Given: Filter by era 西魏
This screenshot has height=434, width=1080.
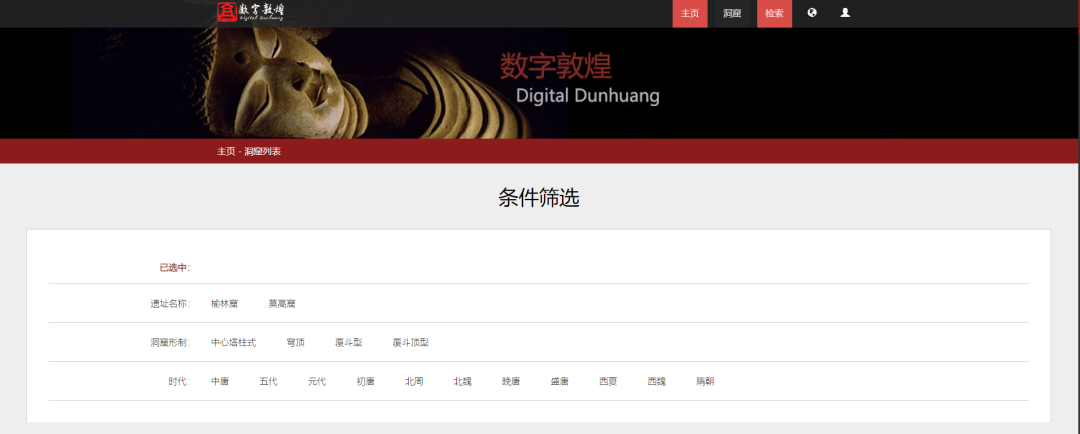Looking at the screenshot, I should point(656,382).
